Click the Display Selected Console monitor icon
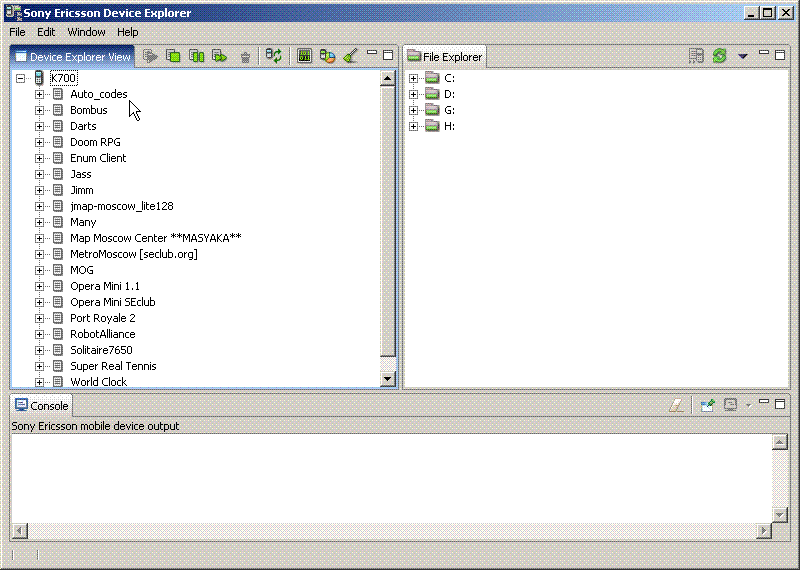Screen dimensions: 800x570 pyautogui.click(x=731, y=405)
